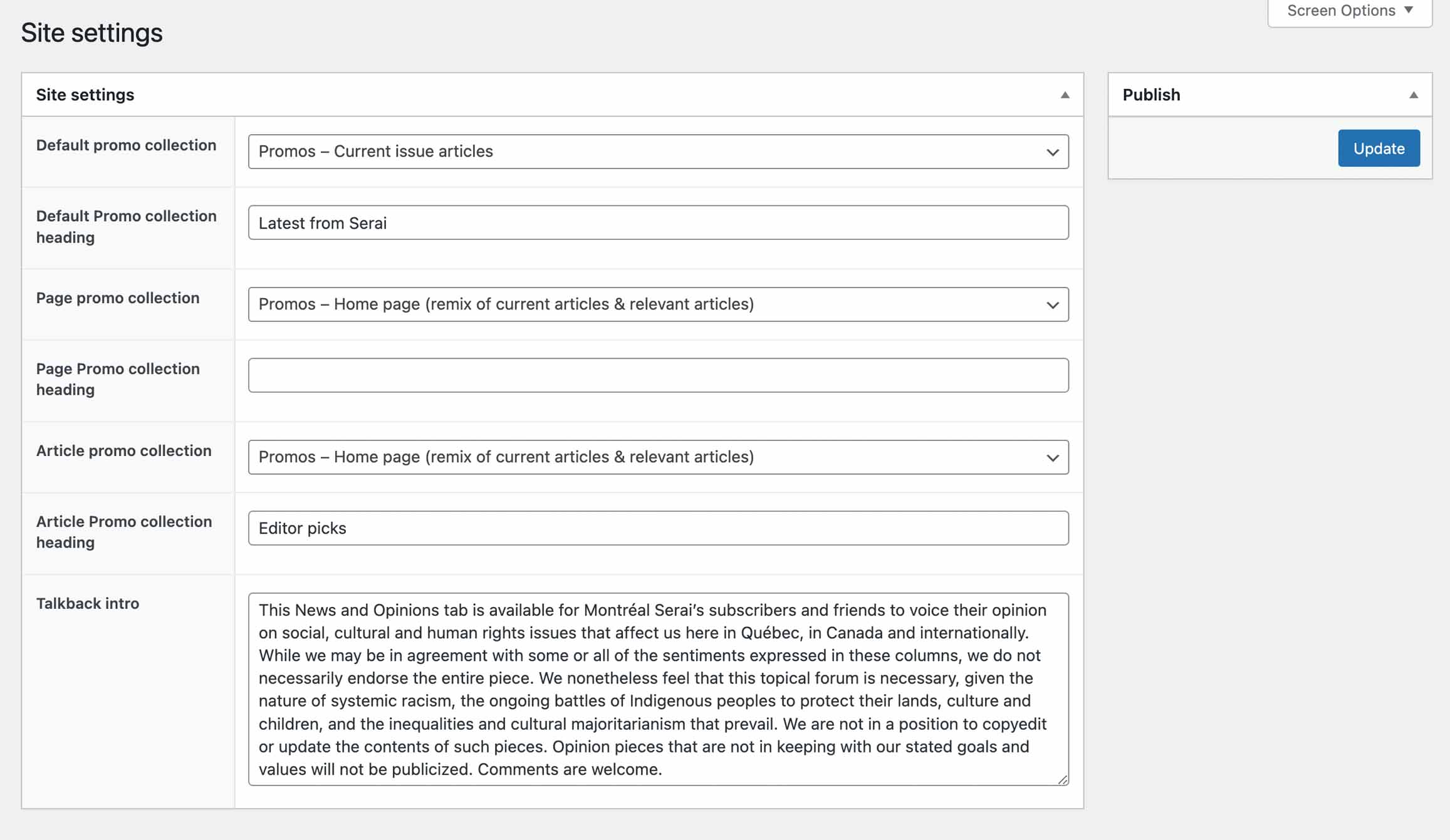Open Default promo collection dropdown

tap(657, 152)
